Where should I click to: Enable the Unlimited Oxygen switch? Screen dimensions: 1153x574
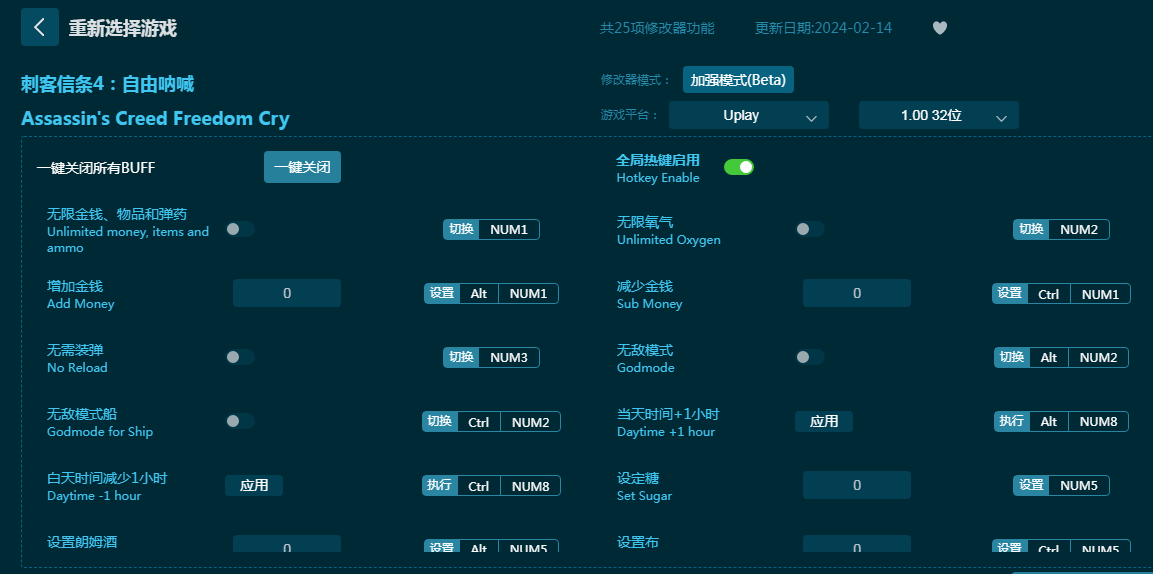point(810,229)
